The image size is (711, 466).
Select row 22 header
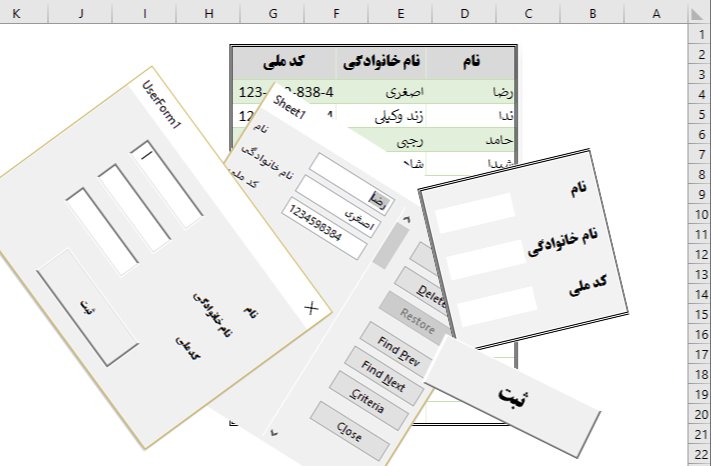[x=701, y=454]
